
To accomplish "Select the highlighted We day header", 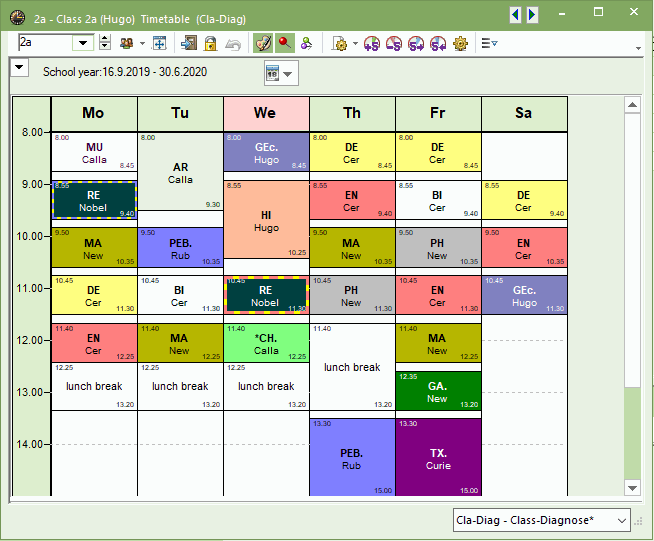I will (267, 114).
